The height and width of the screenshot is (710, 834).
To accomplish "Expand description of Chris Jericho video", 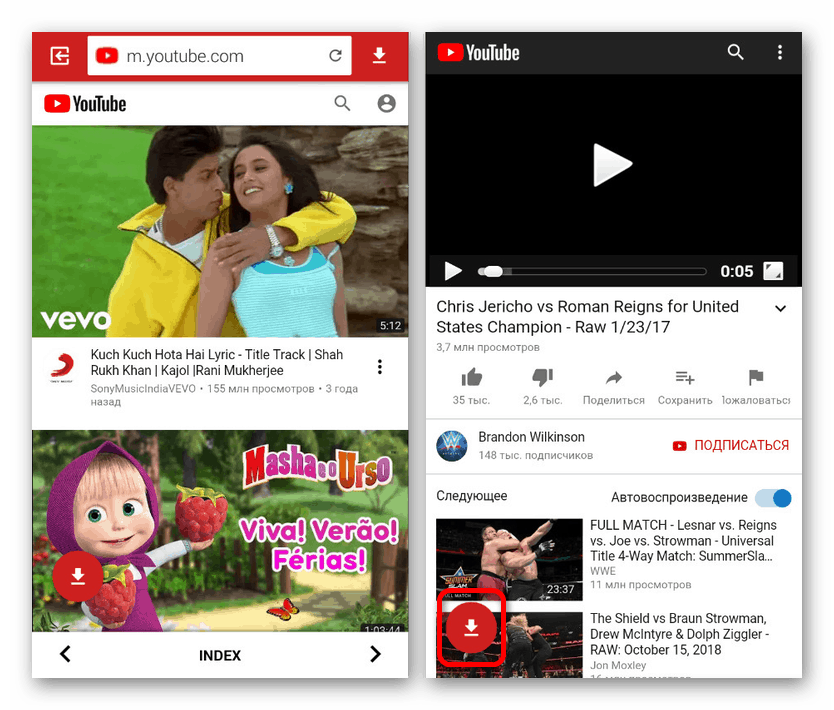I will (x=780, y=308).
